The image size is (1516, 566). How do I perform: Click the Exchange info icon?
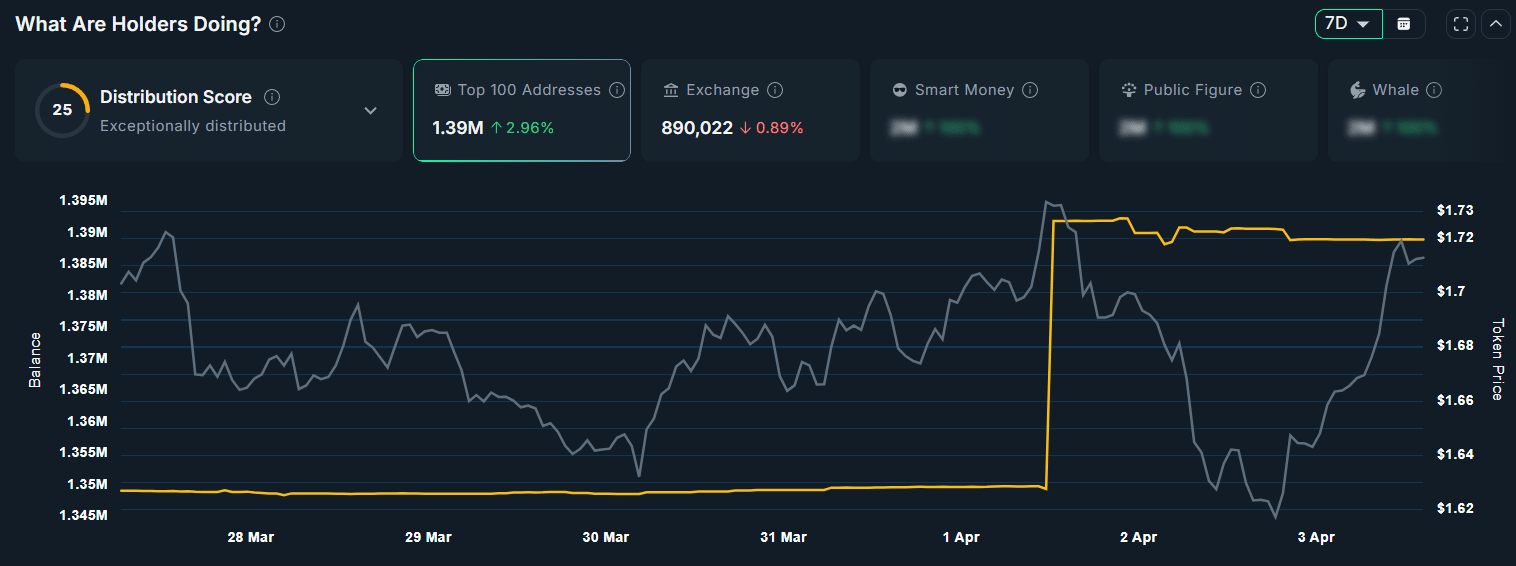point(775,90)
